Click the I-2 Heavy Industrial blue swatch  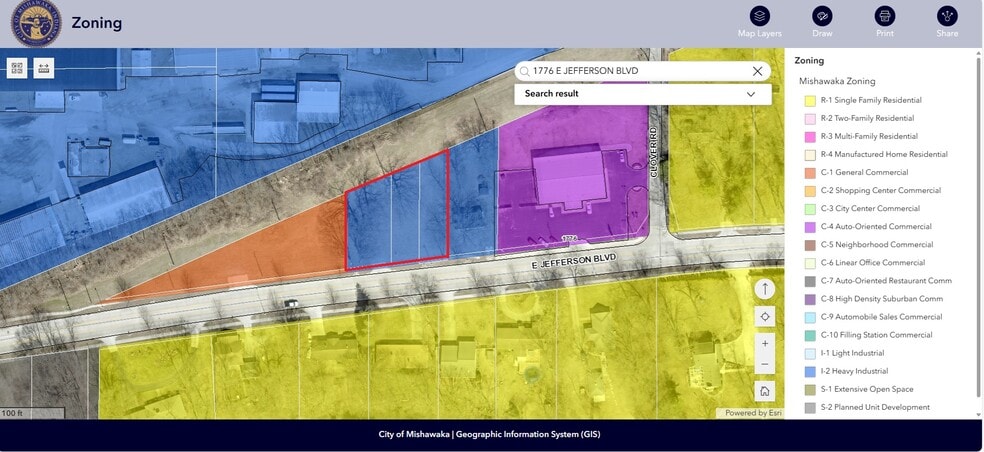point(811,372)
